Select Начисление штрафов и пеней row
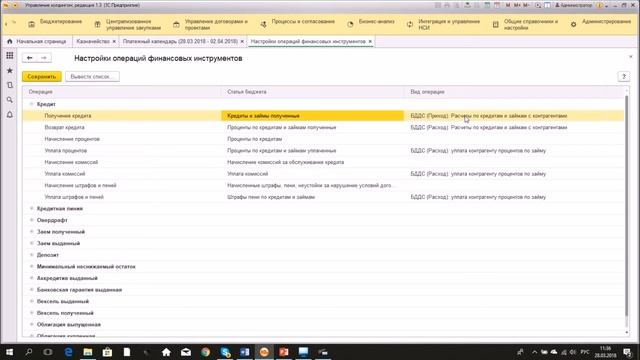The image size is (640, 360). tap(323, 185)
